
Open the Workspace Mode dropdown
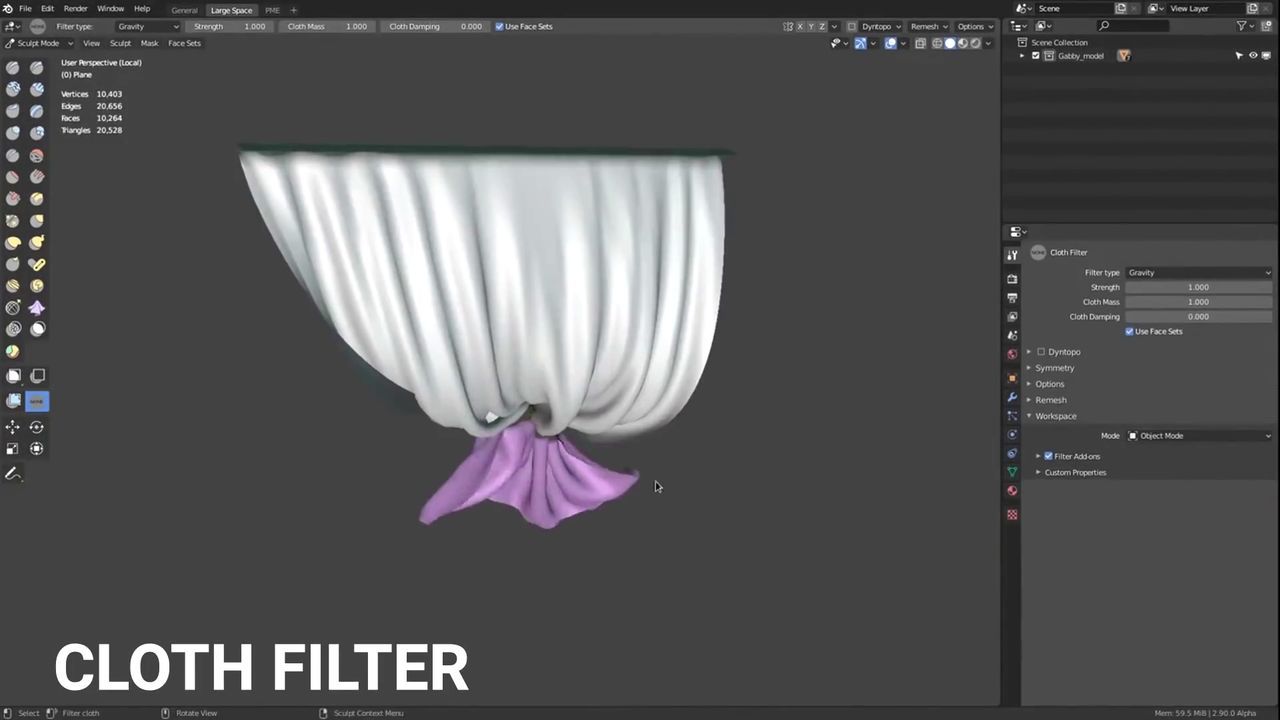(x=1199, y=436)
